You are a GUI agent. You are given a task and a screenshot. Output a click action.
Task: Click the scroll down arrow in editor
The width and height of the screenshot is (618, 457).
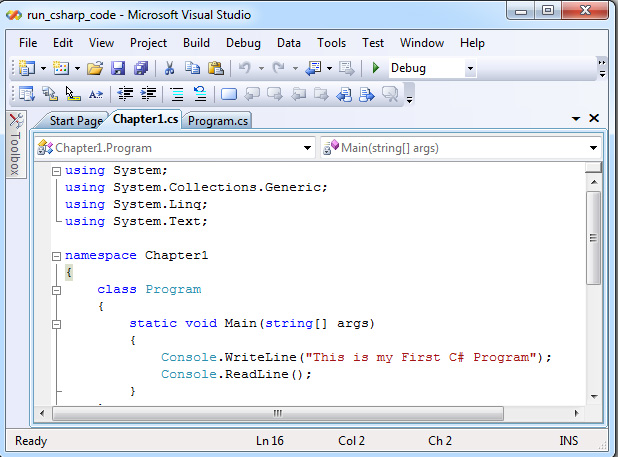click(594, 397)
